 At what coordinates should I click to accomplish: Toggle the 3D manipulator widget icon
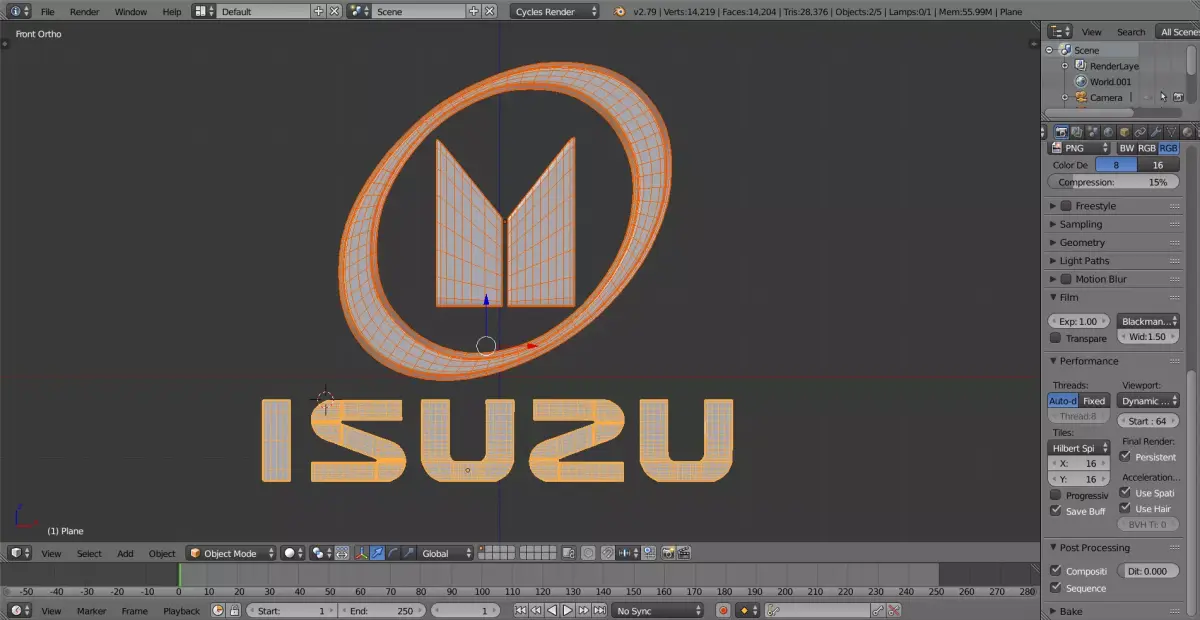[362, 553]
